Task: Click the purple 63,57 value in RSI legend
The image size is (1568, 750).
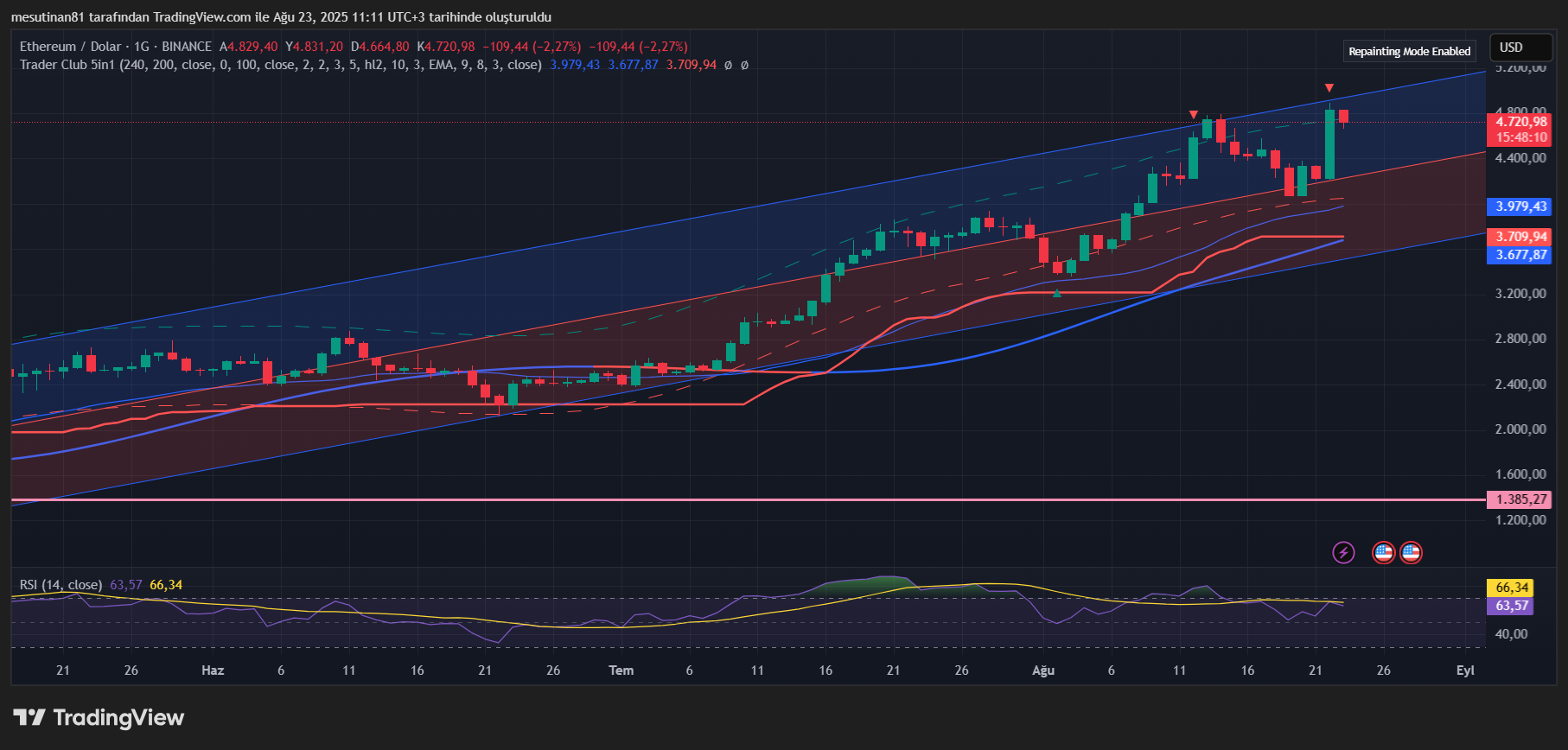Action: [x=126, y=585]
